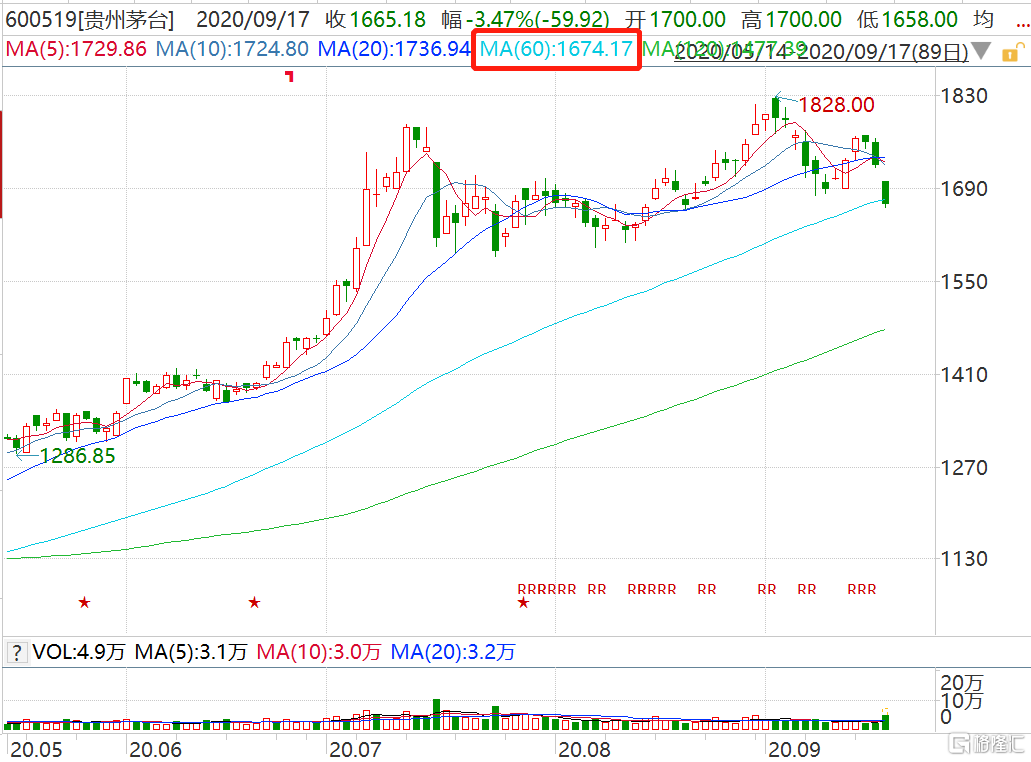The height and width of the screenshot is (762, 1031).
Task: Select the last green candlestick on the chart
Action: [886, 193]
